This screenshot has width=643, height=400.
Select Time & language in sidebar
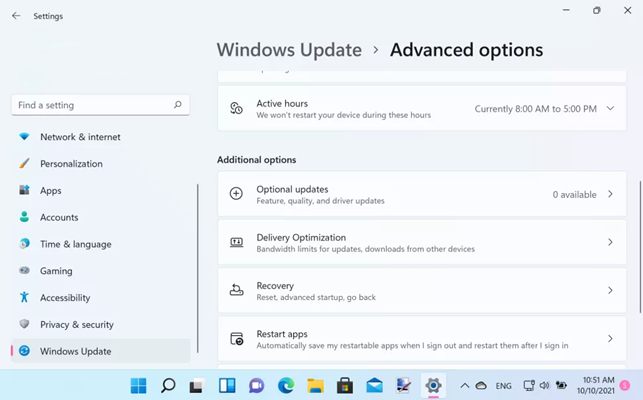(x=101, y=244)
